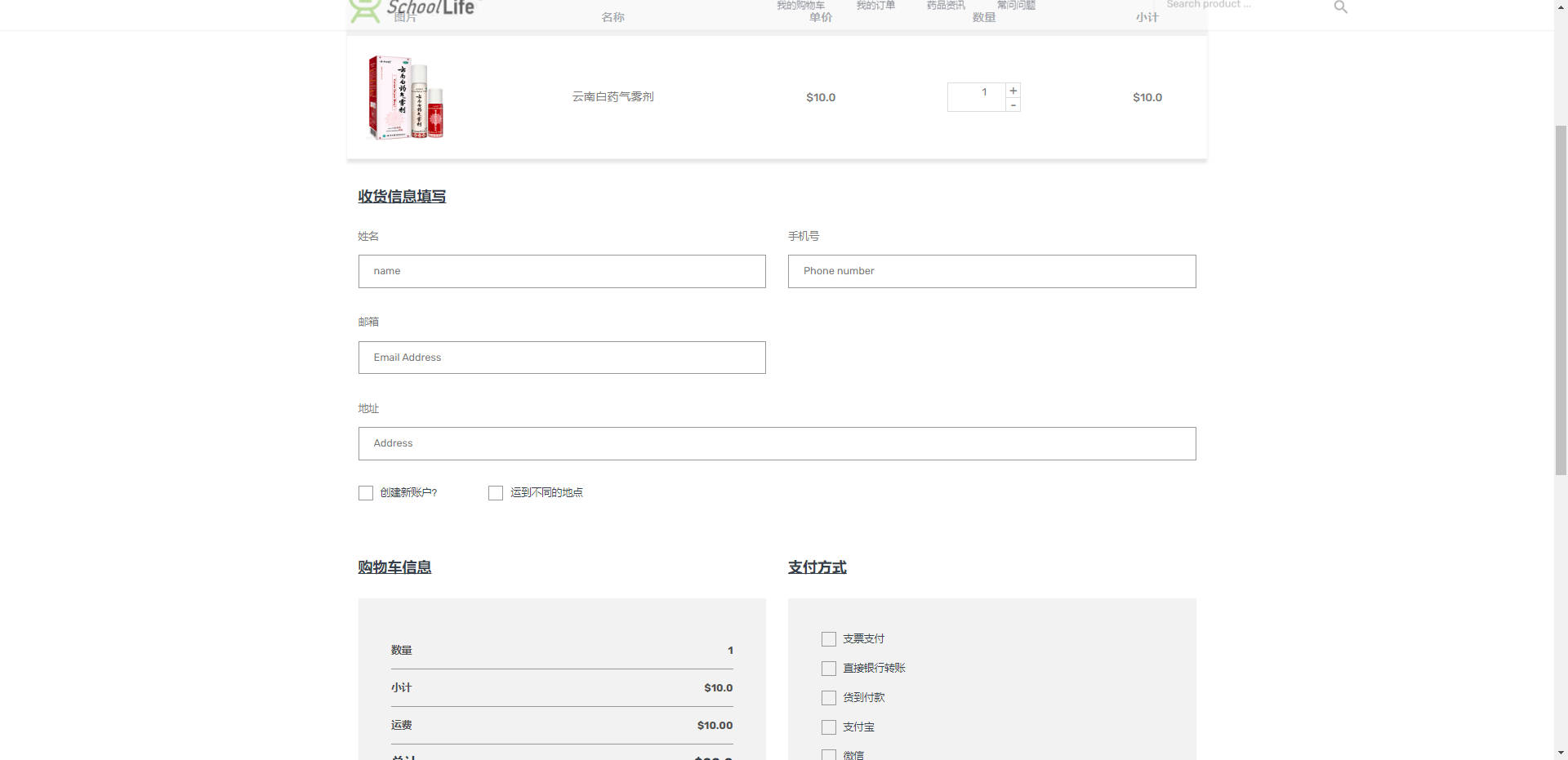Open the 我的购物车 menu item
Screen dimensions: 1568x760
(800, 5)
